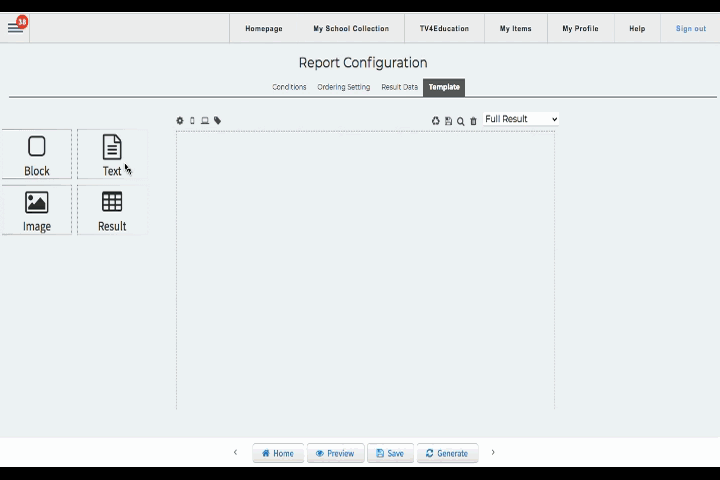This screenshot has width=720, height=480.
Task: Click the save disk icon above canvas
Action: point(448,121)
